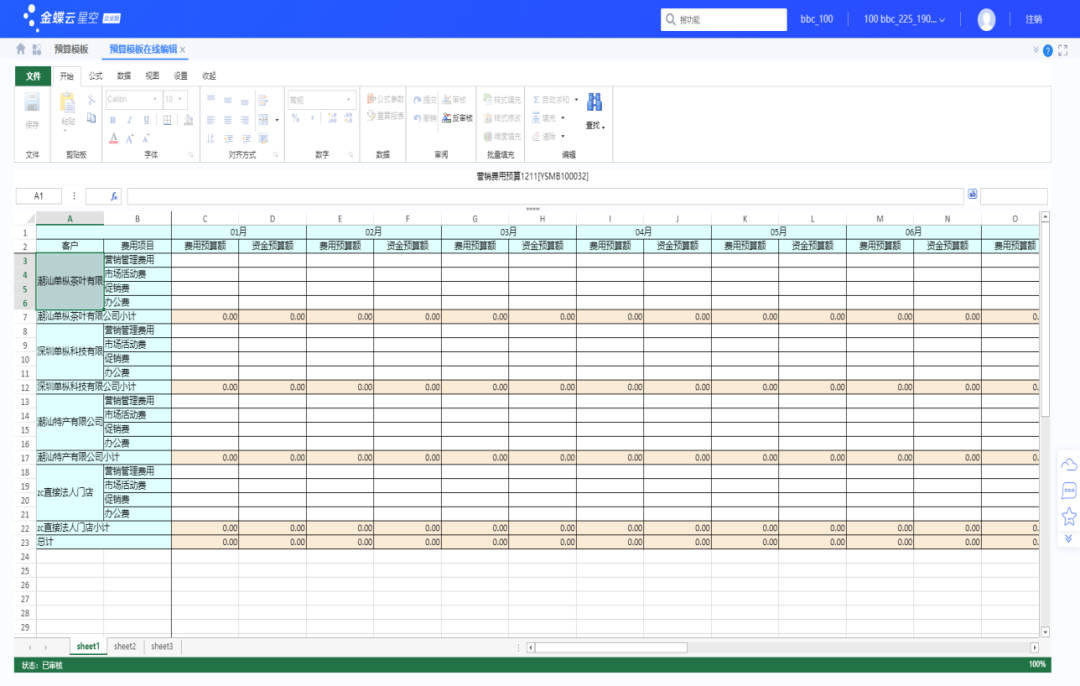Click the 注销 logout link
The height and width of the screenshot is (686, 1080).
coord(1033,19)
